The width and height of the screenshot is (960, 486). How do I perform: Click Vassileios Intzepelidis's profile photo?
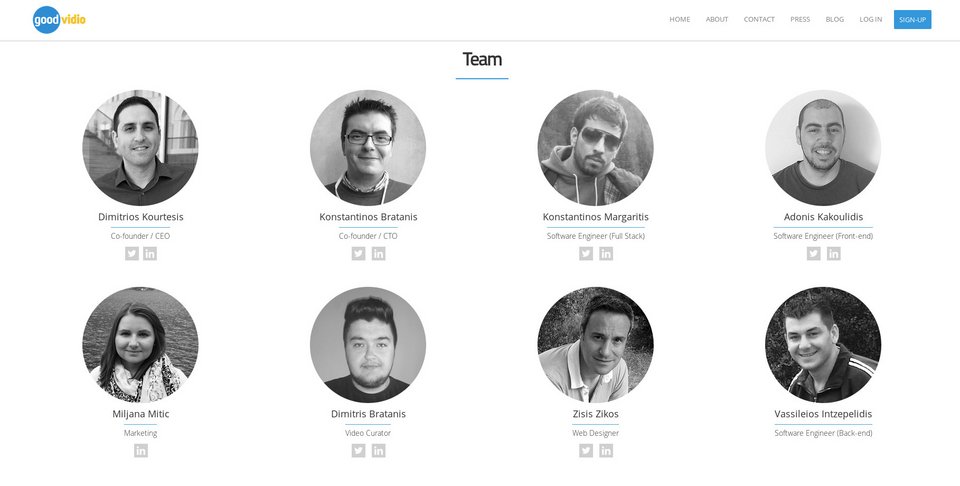click(823, 345)
